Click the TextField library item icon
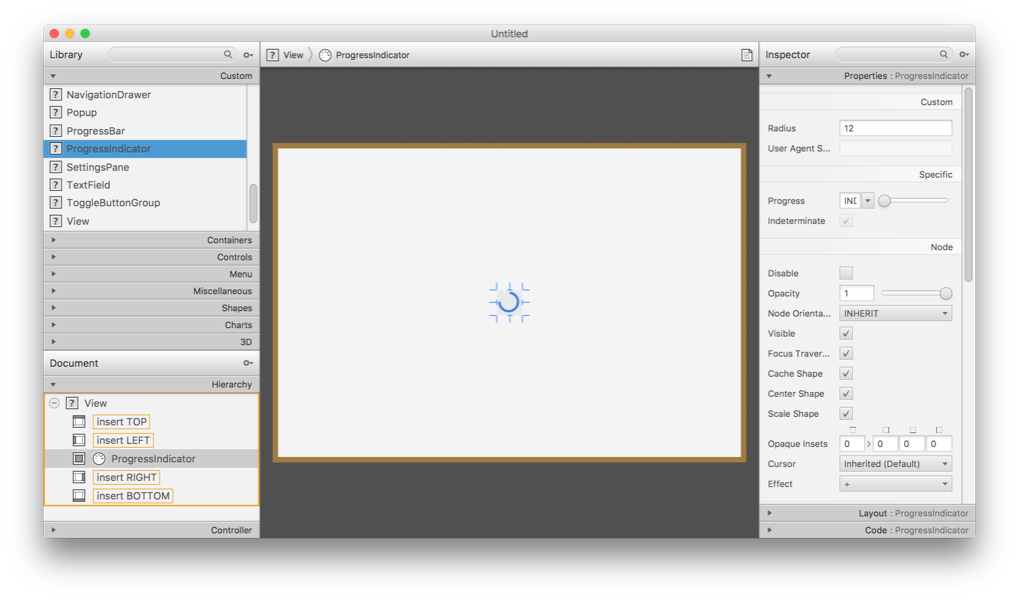This screenshot has width=1019, height=600. [56, 185]
